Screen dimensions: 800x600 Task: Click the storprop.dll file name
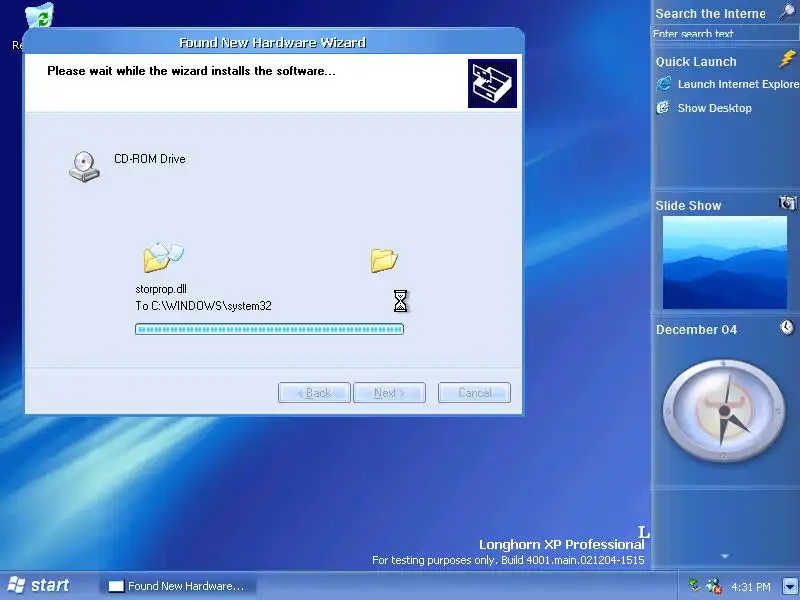(161, 289)
